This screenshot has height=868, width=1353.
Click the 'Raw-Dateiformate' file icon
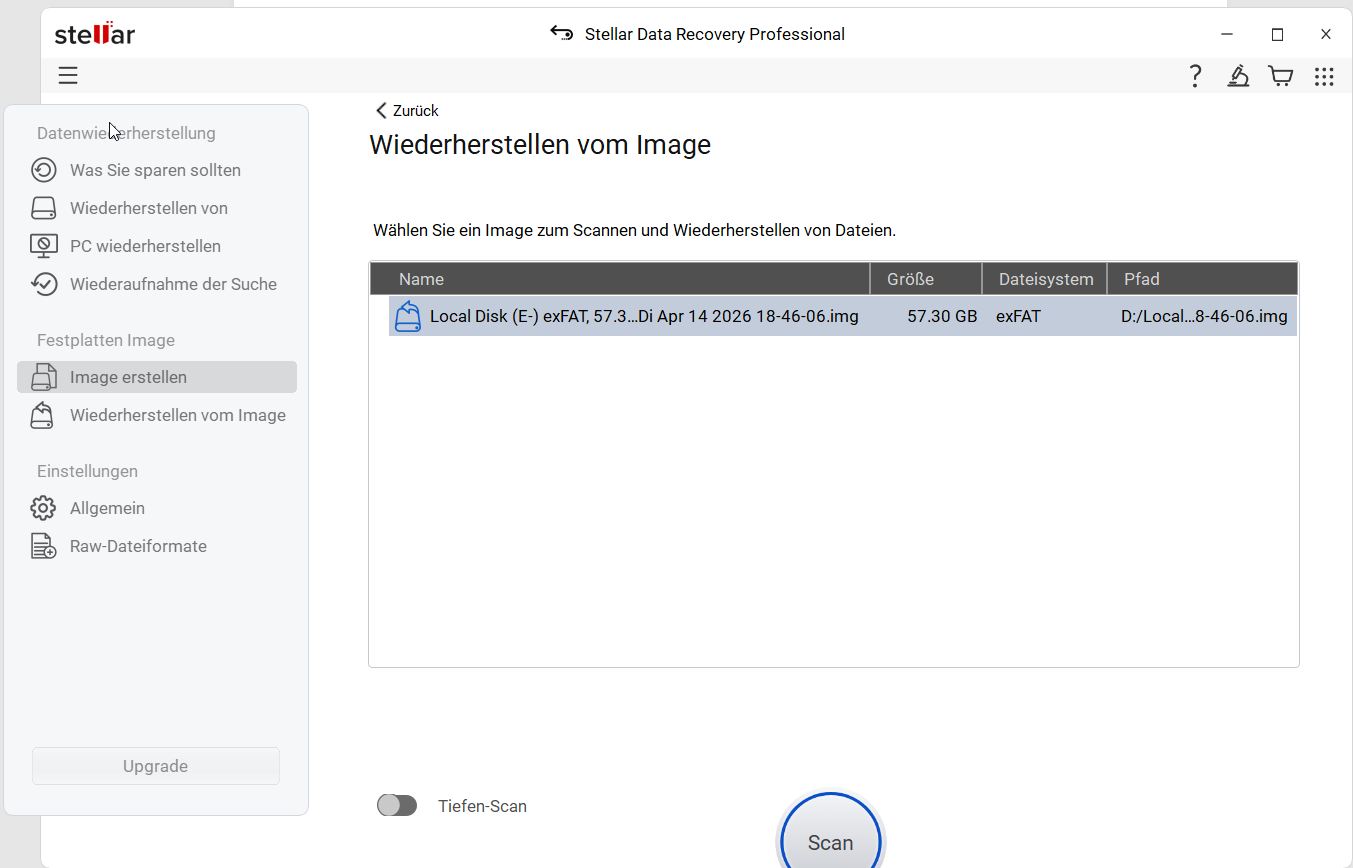tap(43, 546)
